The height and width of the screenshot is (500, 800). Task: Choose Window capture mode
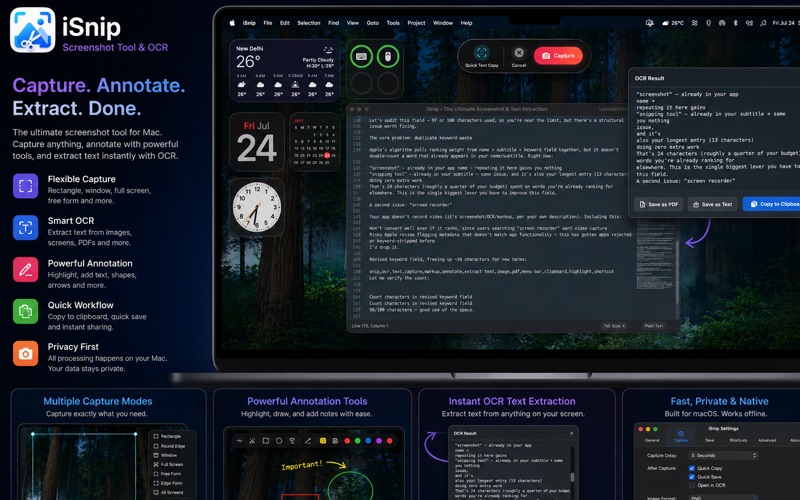[x=165, y=455]
